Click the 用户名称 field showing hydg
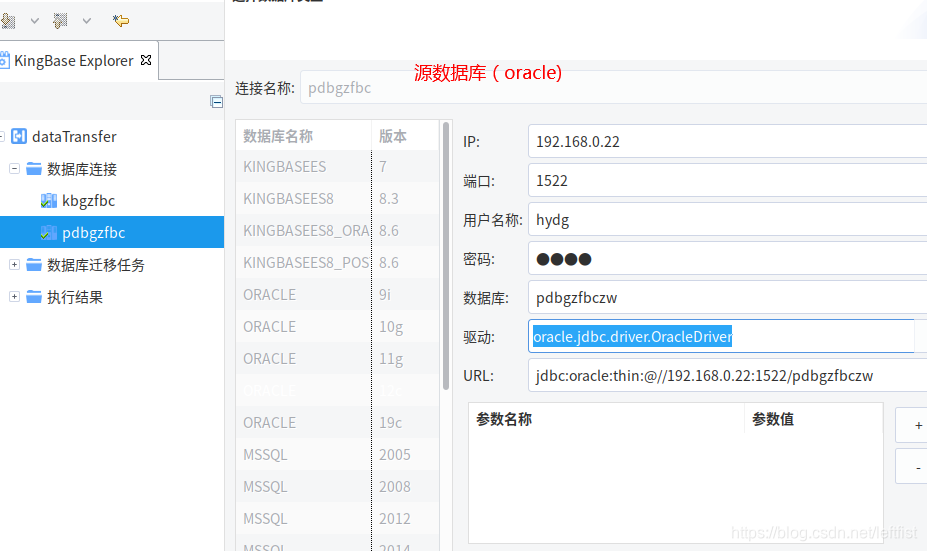Viewport: 927px width, 551px height. coord(728,220)
